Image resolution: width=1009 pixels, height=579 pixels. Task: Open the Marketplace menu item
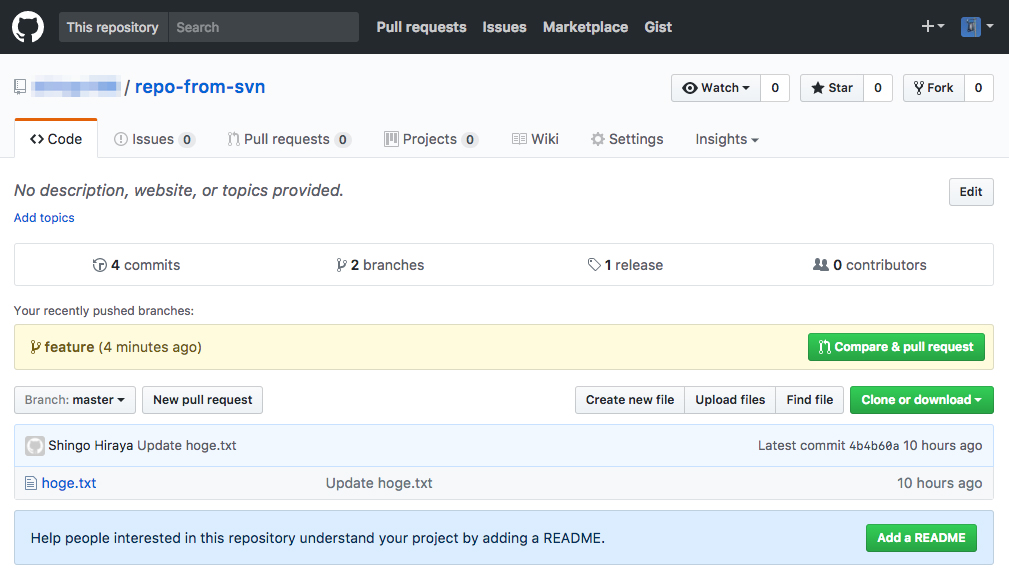585,27
